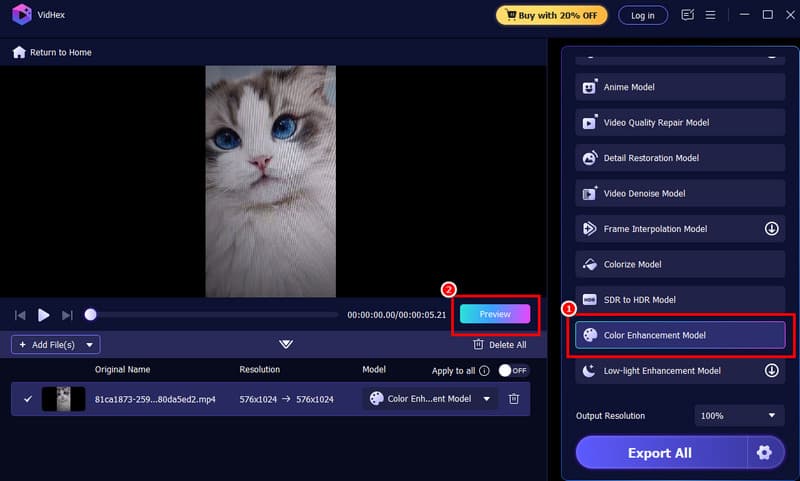
Task: Collapse the file list panel chevron
Action: 286,344
